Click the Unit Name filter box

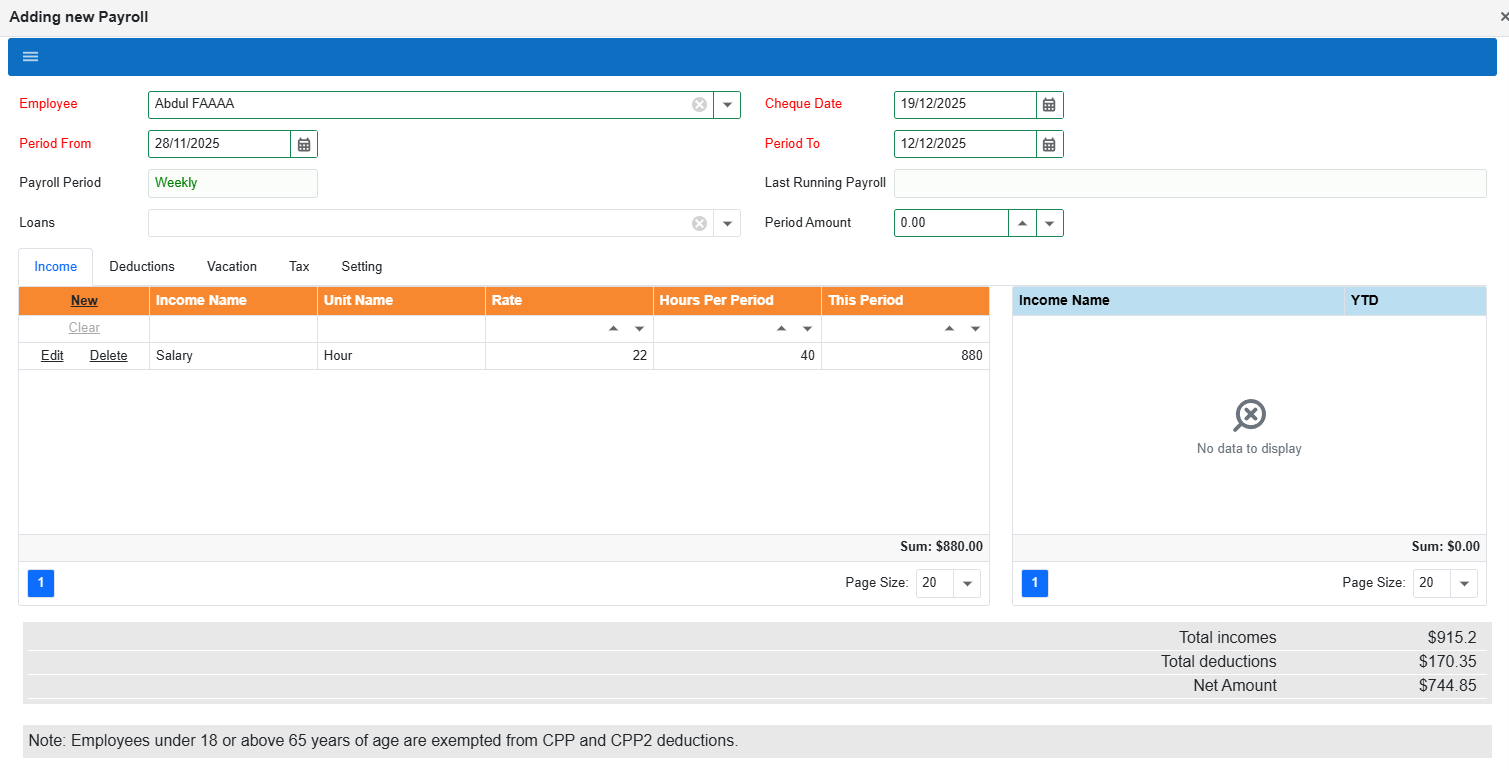point(401,328)
